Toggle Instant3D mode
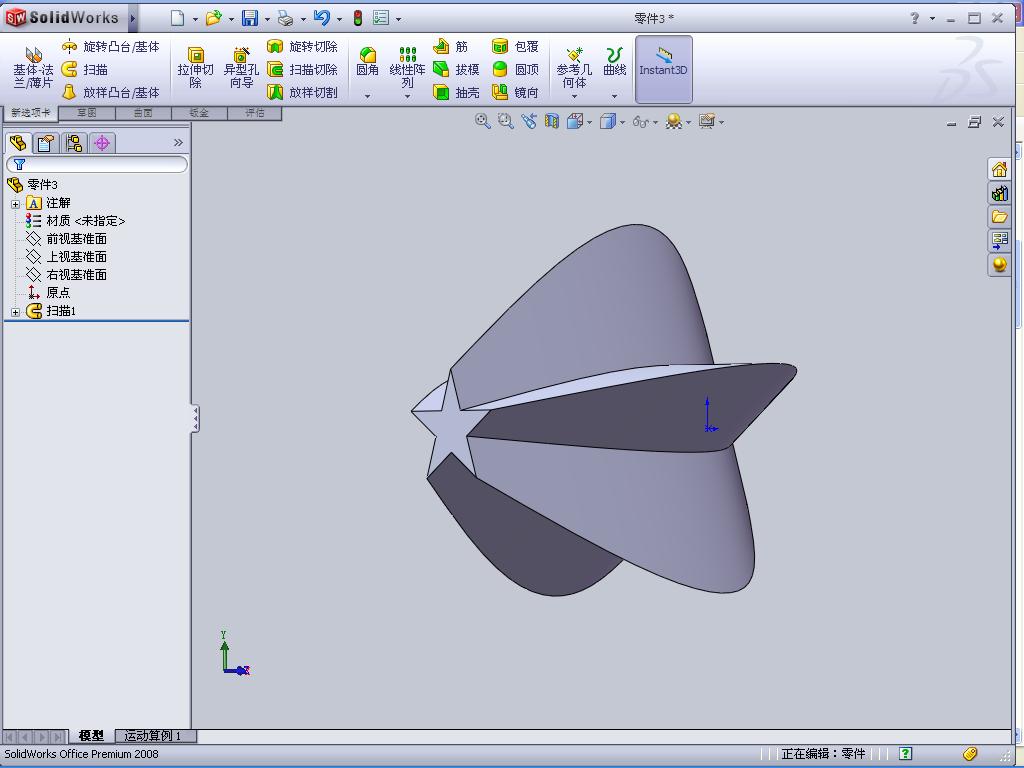The height and width of the screenshot is (768, 1024). pos(664,69)
